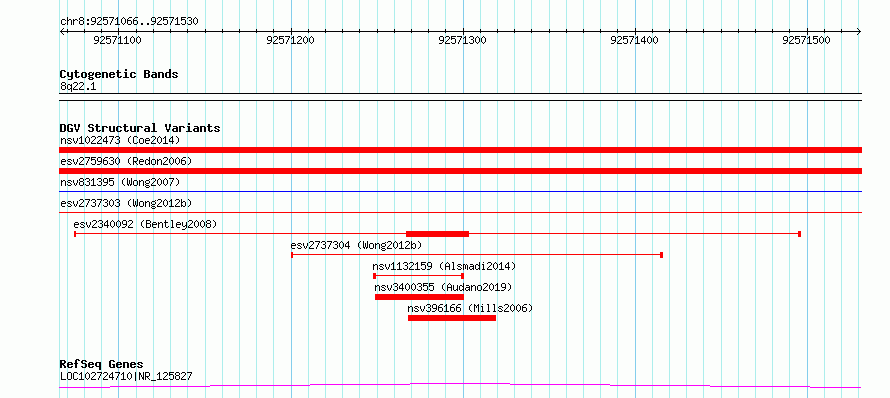This screenshot has height=398, width=890.
Task: Open the esv2737304 (Wong2012b) label
Action: (356, 245)
